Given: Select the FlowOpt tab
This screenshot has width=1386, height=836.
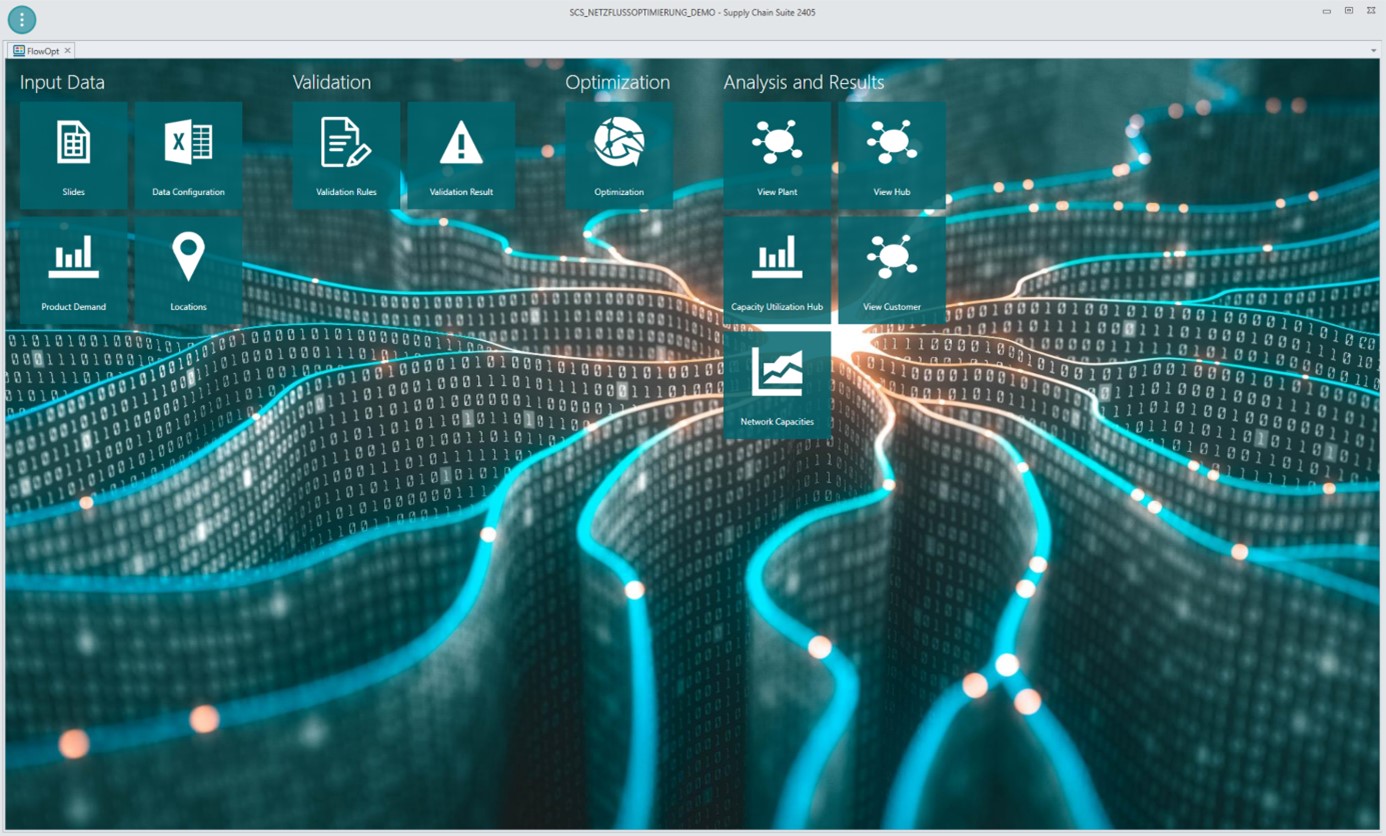Looking at the screenshot, I should pos(42,51).
